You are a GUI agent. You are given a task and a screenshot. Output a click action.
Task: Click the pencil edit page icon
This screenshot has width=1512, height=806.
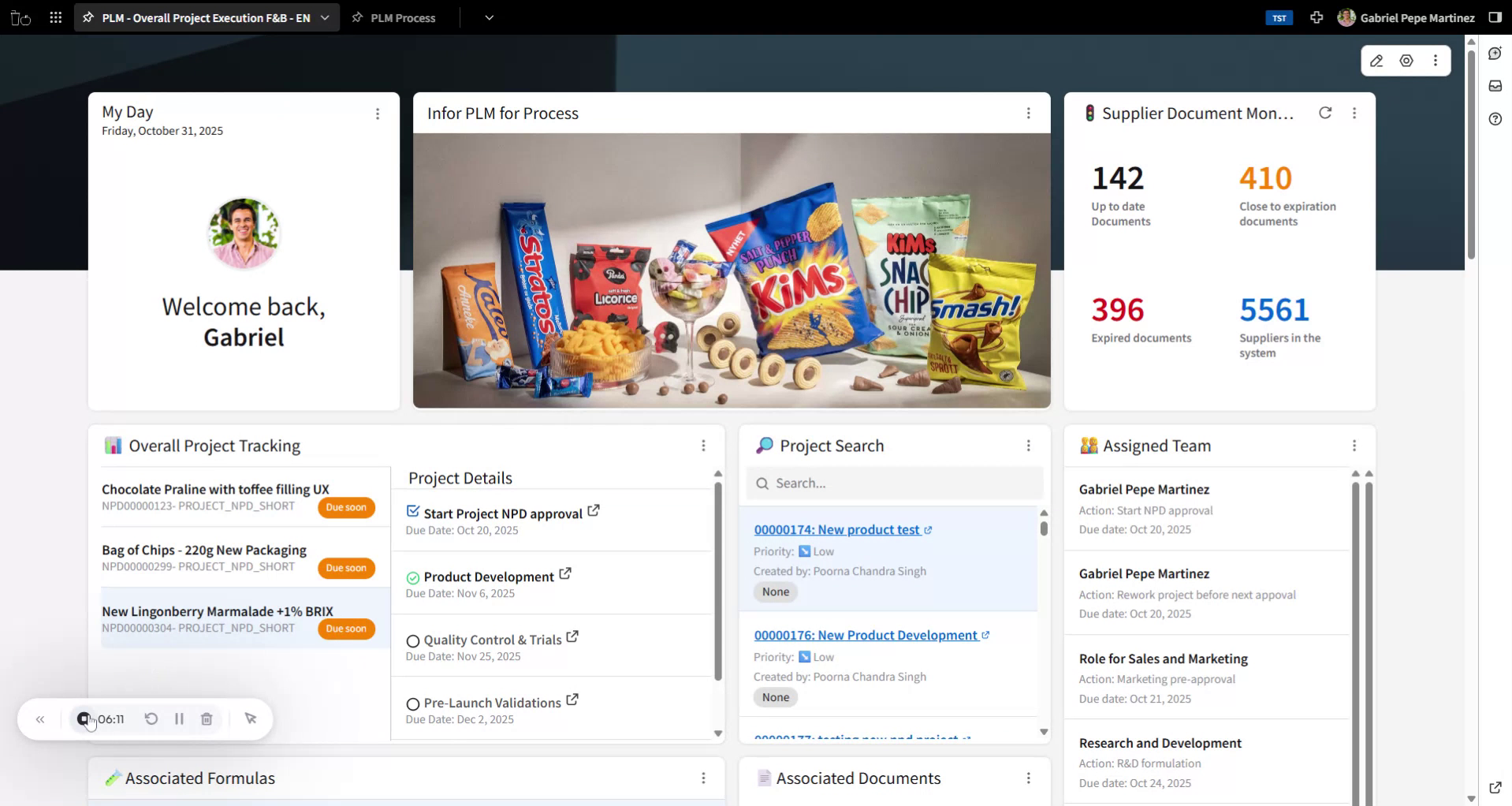point(1376,61)
